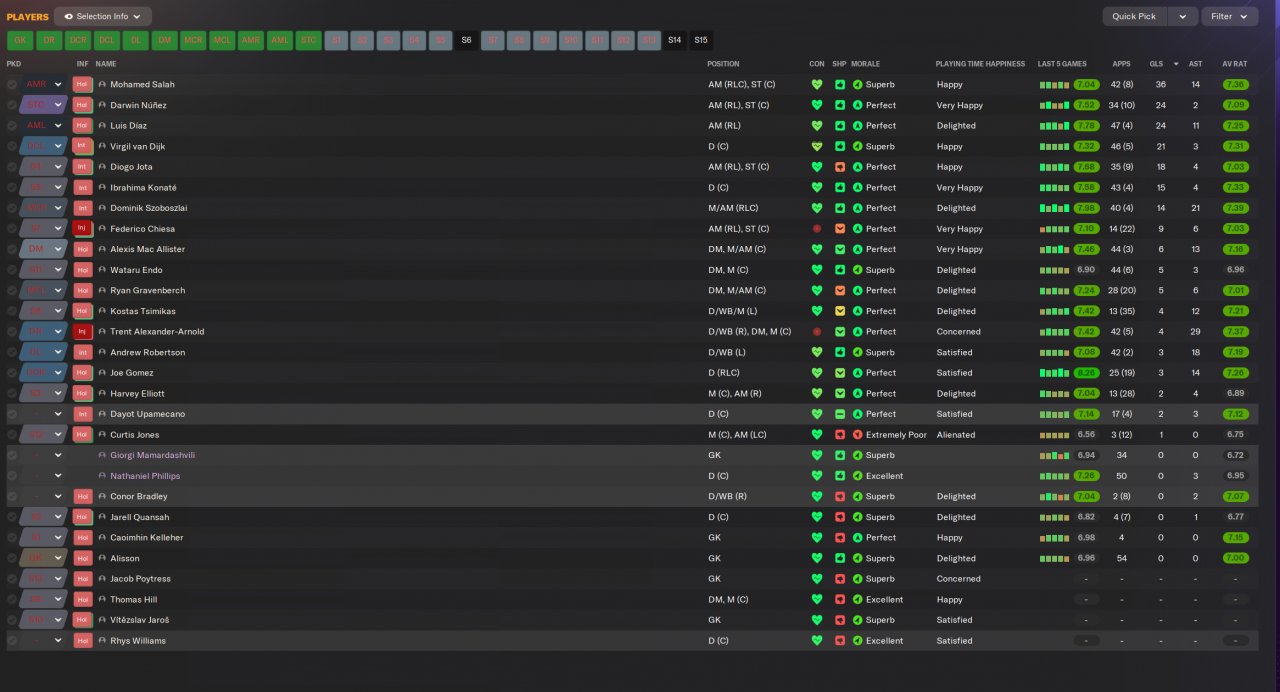Click the profile icon next to Luis Díaz
Image resolution: width=1280 pixels, height=692 pixels.
[x=102, y=126]
